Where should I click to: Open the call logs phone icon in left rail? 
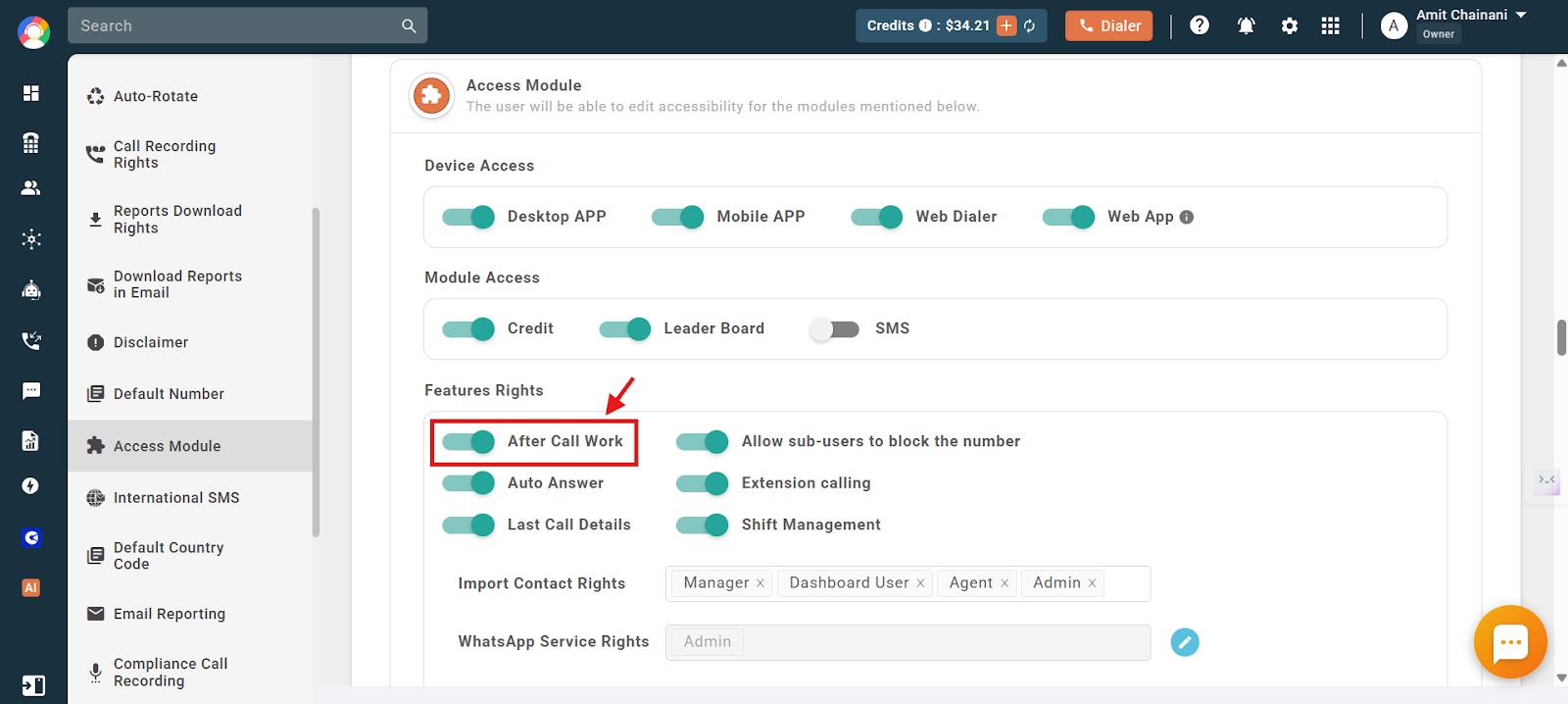[x=31, y=340]
